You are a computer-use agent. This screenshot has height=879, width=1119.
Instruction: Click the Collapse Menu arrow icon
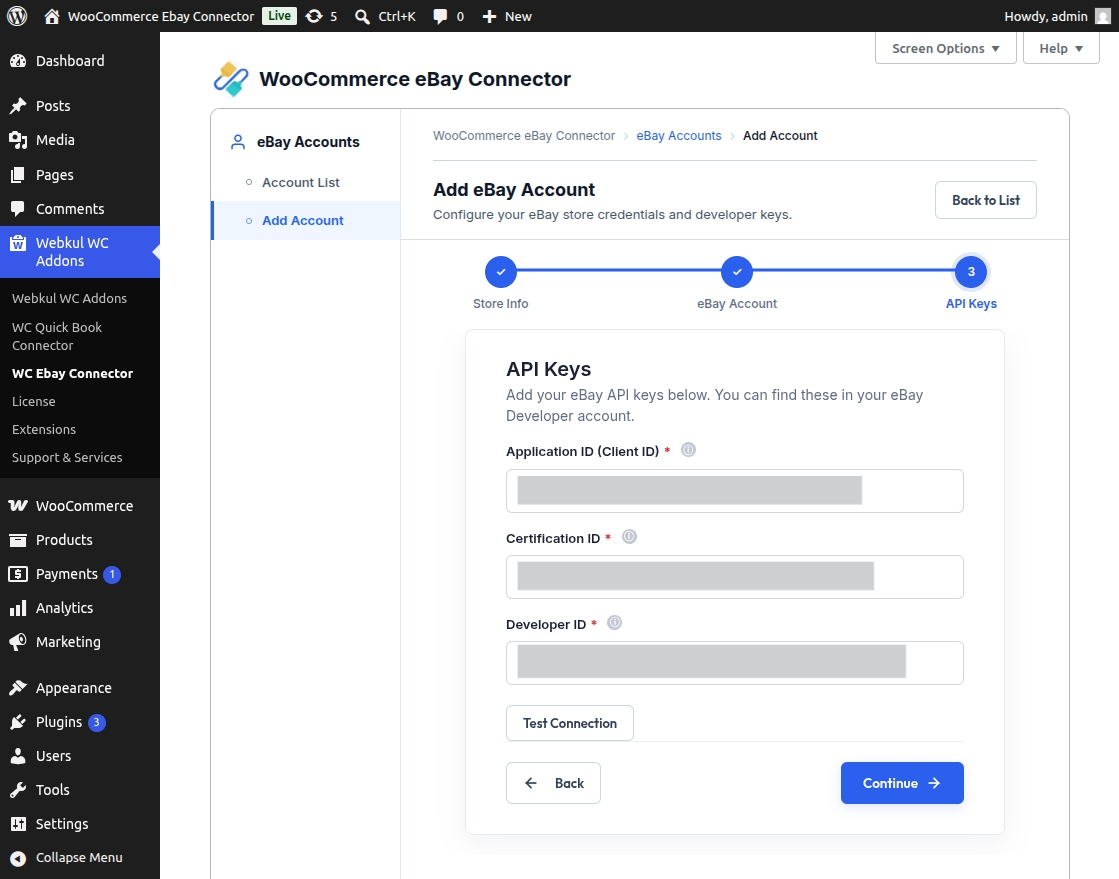pyautogui.click(x=18, y=858)
